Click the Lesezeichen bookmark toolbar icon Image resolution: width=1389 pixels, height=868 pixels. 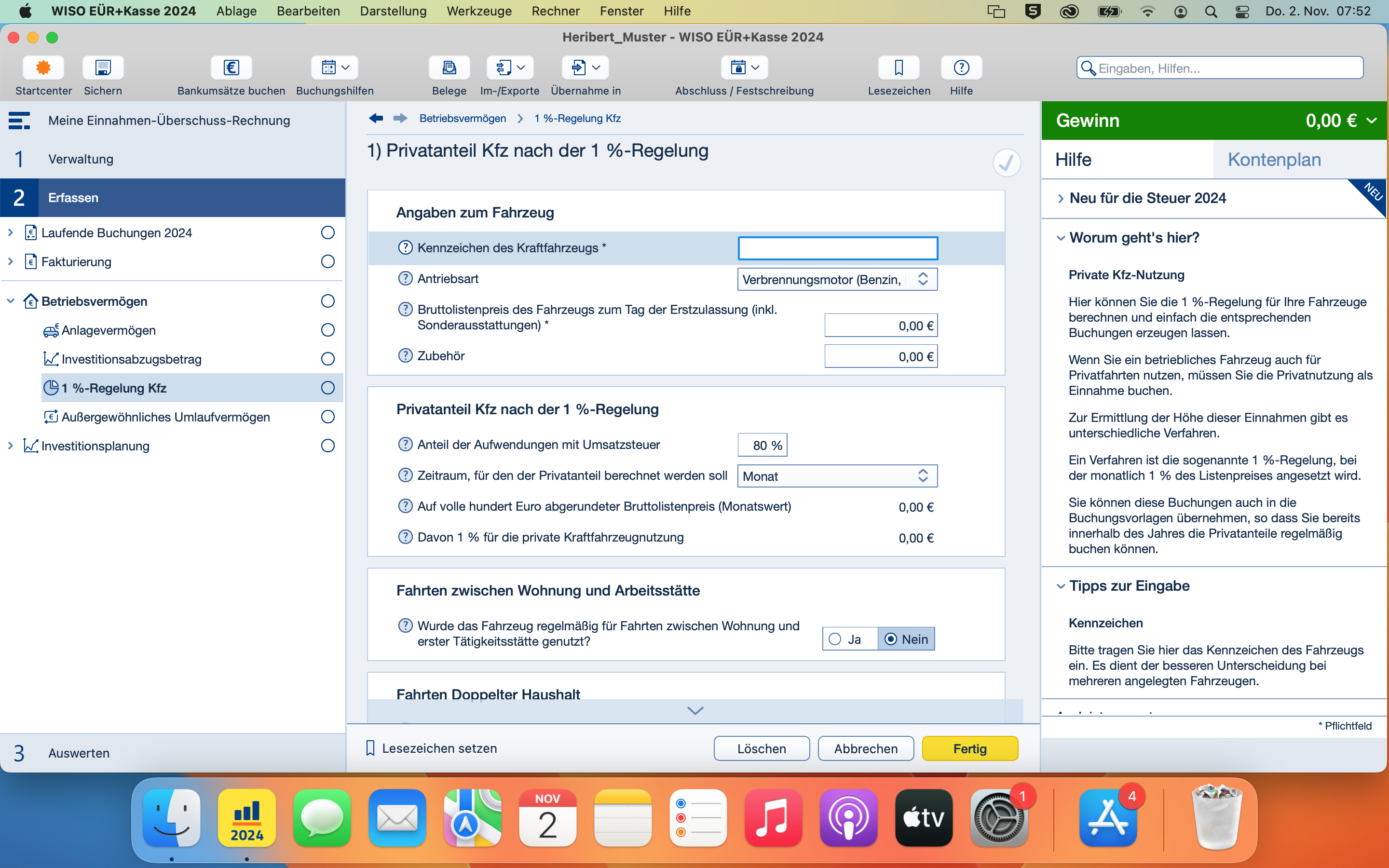(899, 68)
